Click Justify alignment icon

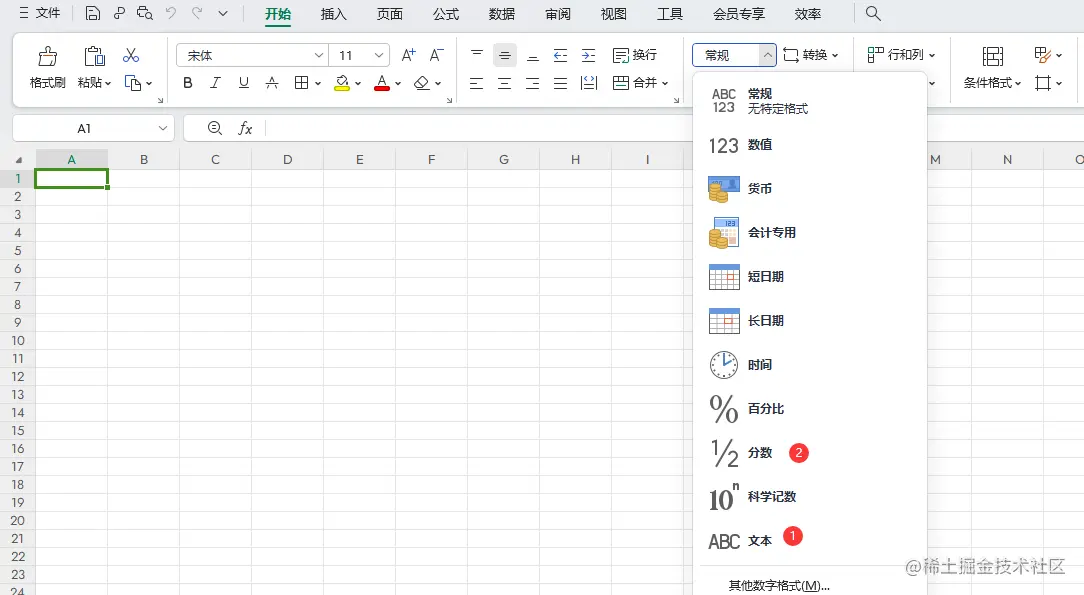click(561, 83)
